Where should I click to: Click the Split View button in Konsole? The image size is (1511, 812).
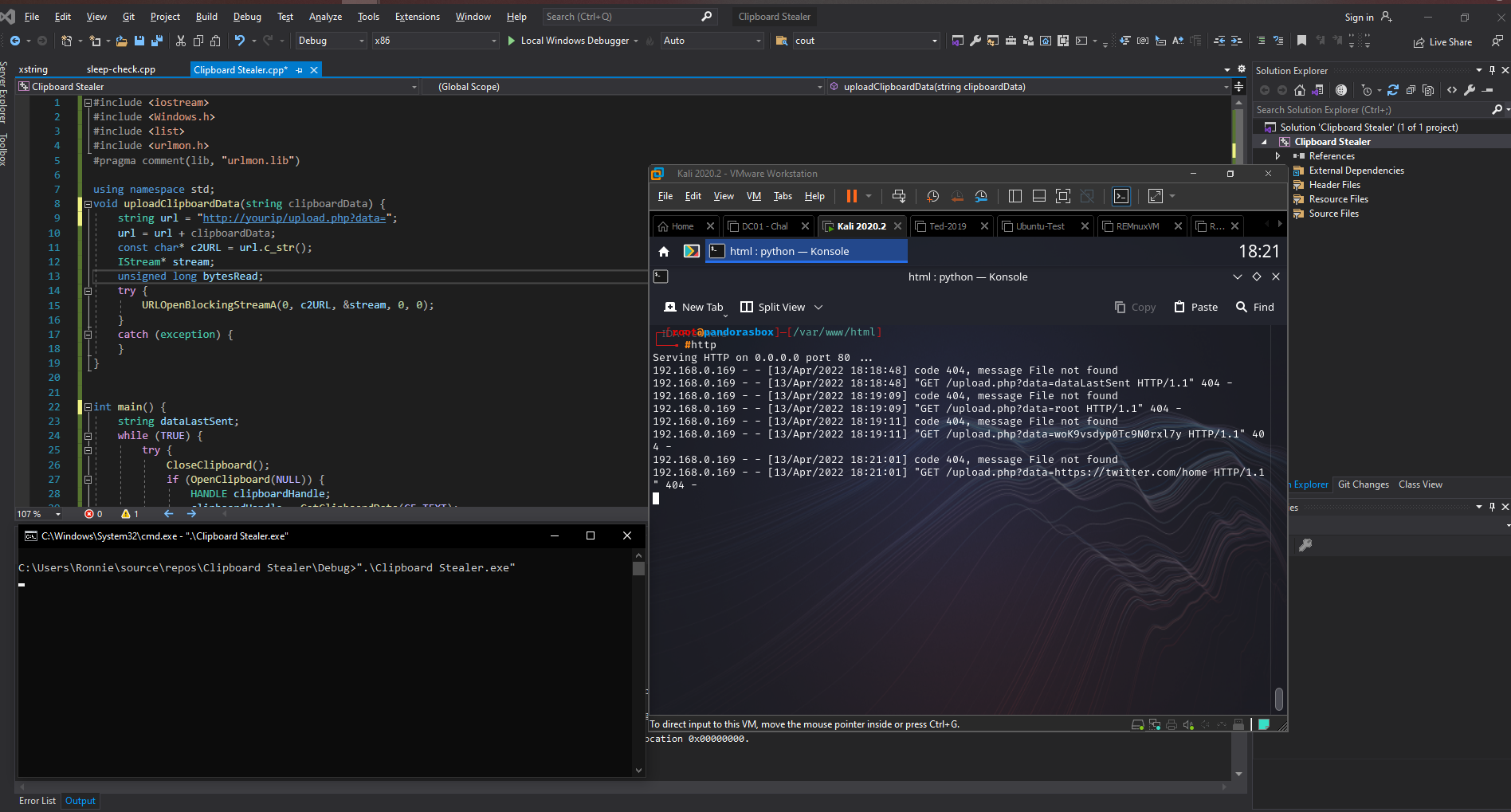[x=773, y=307]
